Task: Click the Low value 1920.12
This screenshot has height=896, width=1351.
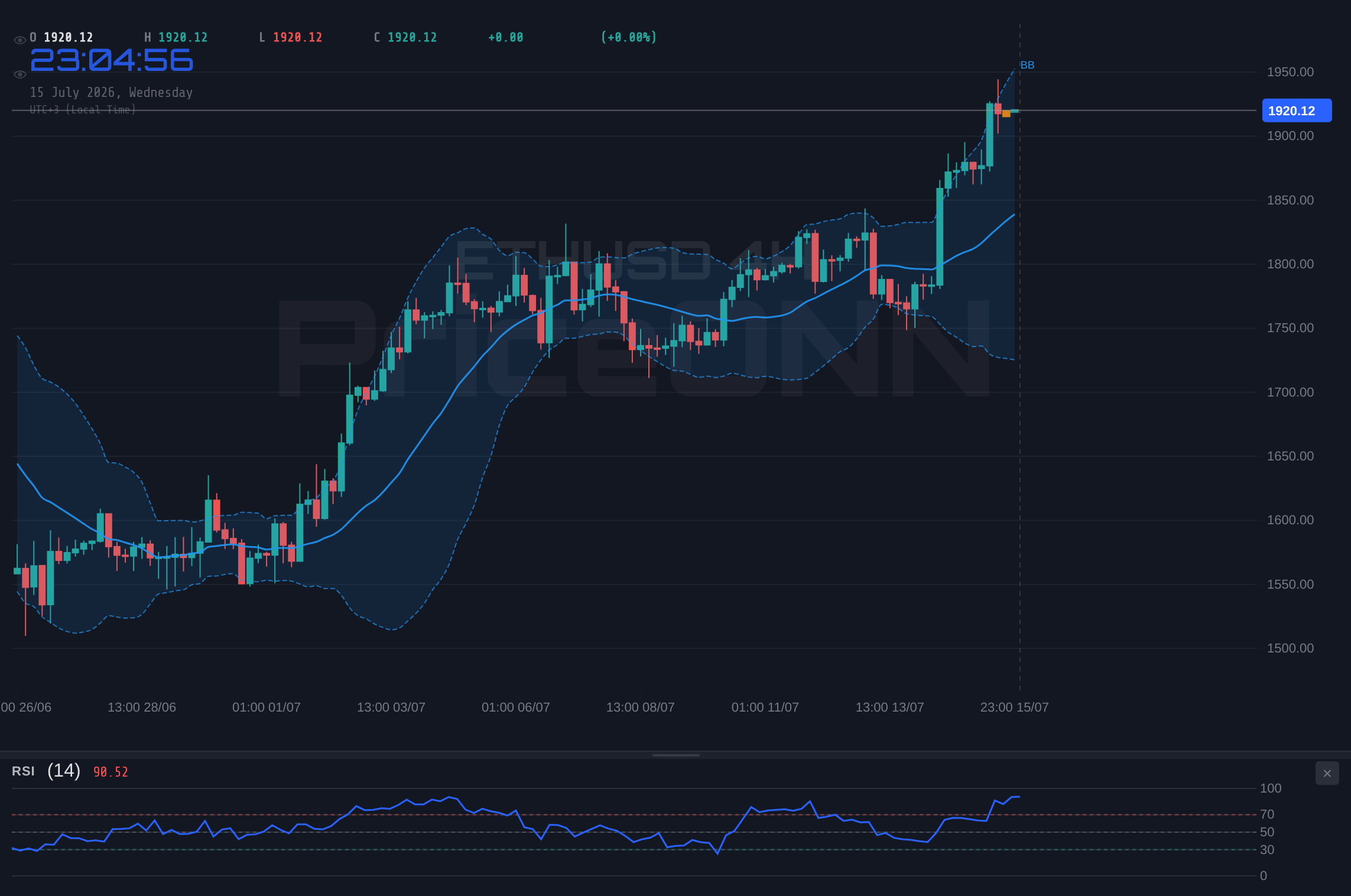Action: pyautogui.click(x=298, y=37)
